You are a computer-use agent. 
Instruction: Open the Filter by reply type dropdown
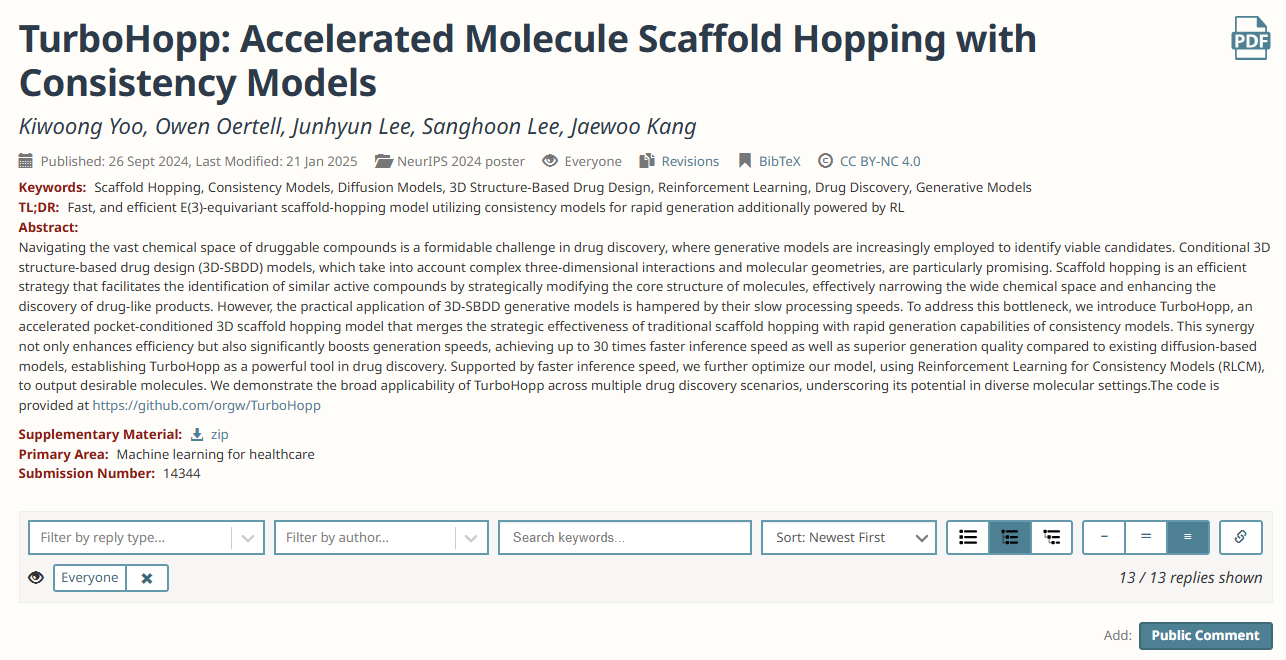pos(146,537)
